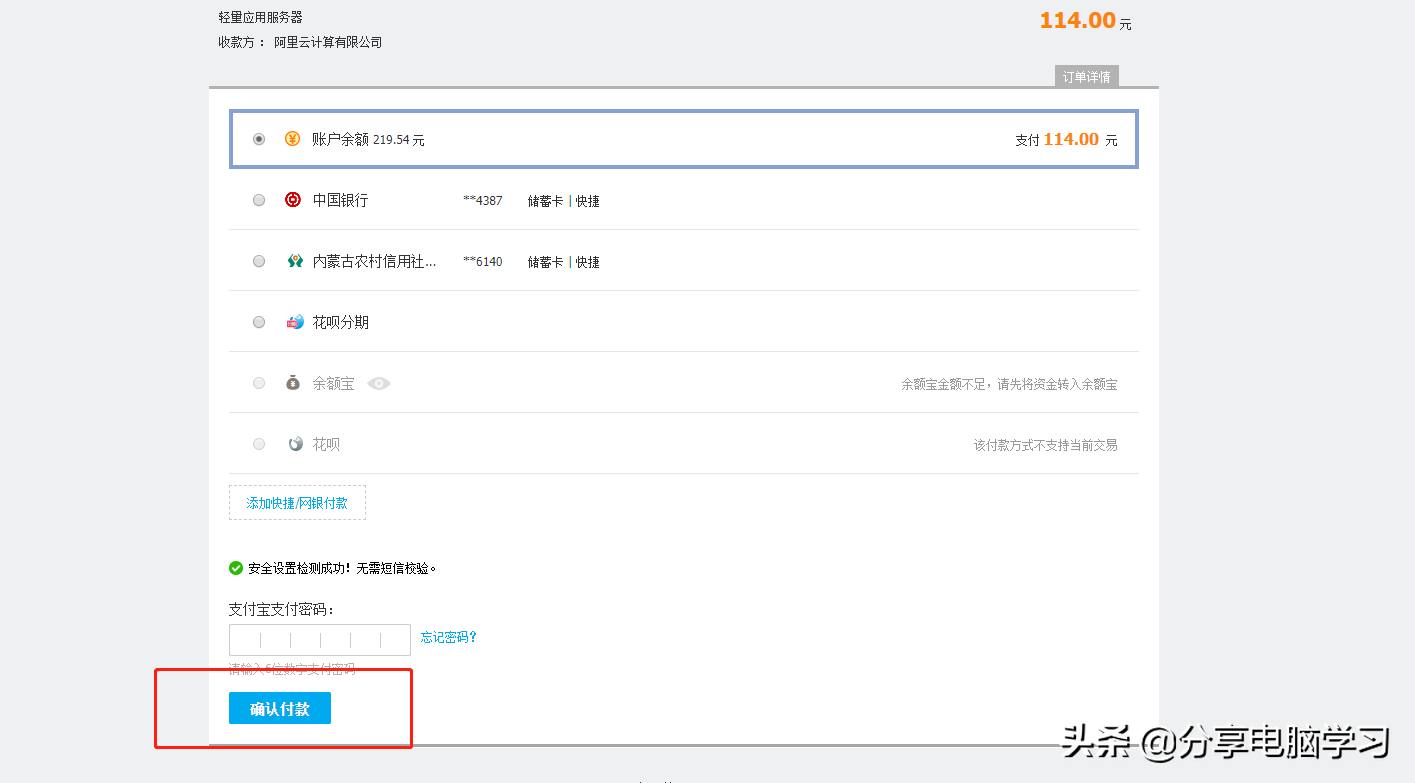Viewport: 1415px width, 783px height.
Task: Click the green security check success icon
Action: (x=236, y=568)
